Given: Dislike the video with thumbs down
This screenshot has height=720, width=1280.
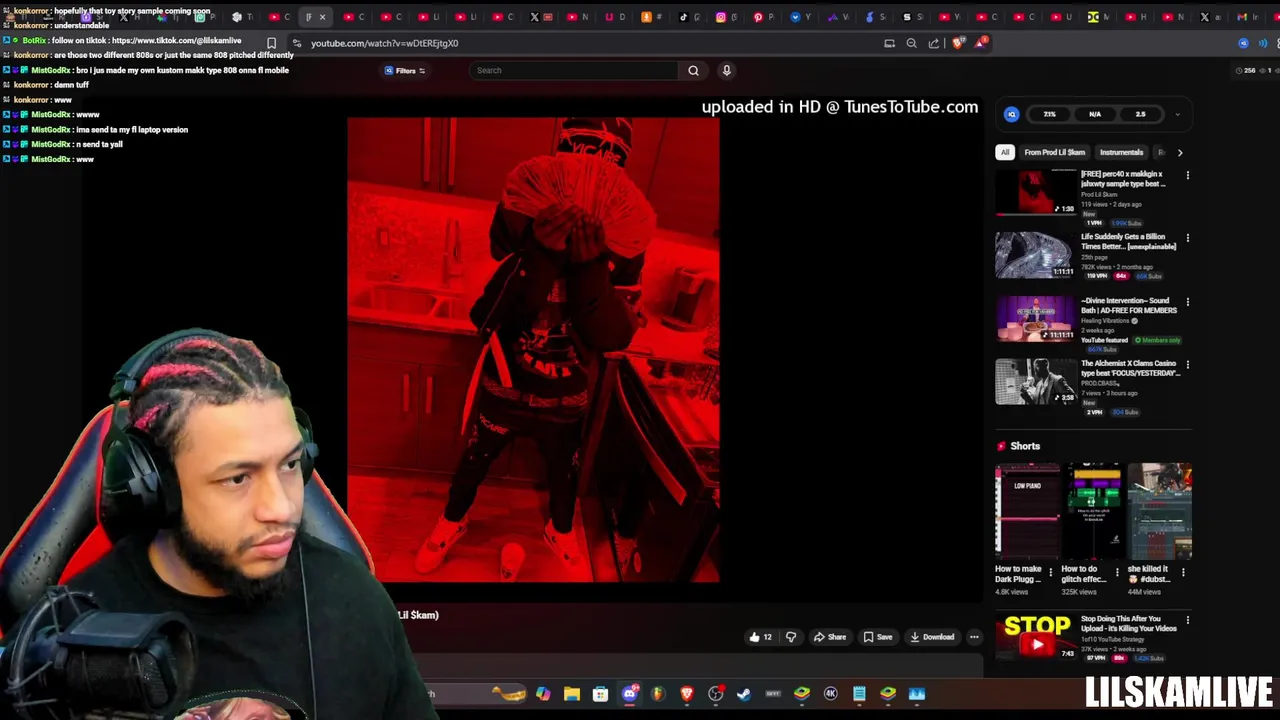Looking at the screenshot, I should 791,637.
